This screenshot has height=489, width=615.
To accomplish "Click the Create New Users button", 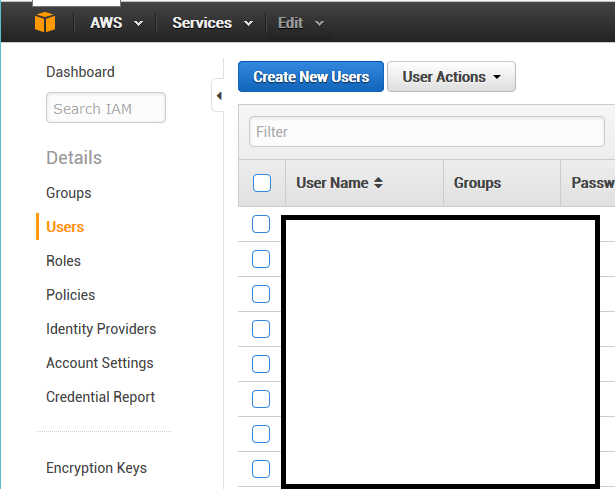I will coord(311,77).
